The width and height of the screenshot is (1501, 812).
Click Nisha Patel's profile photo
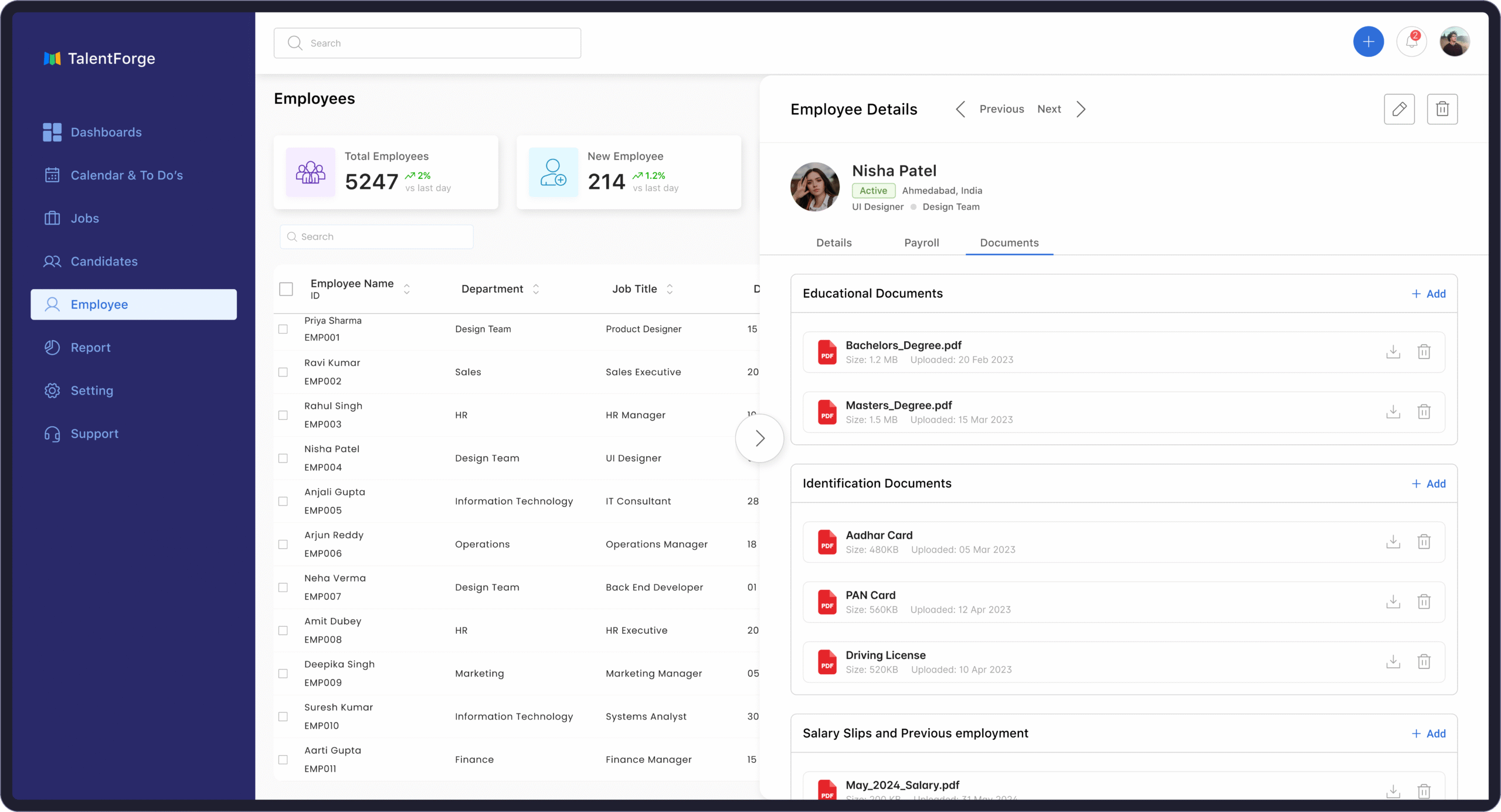point(814,187)
